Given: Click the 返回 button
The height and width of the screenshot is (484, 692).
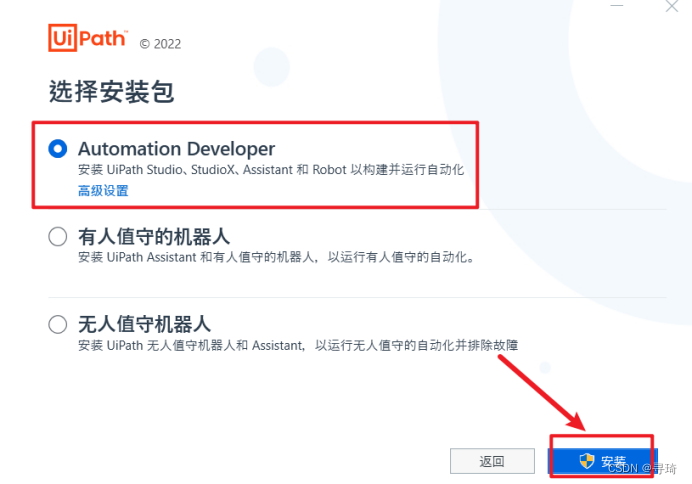Looking at the screenshot, I should point(492,461).
